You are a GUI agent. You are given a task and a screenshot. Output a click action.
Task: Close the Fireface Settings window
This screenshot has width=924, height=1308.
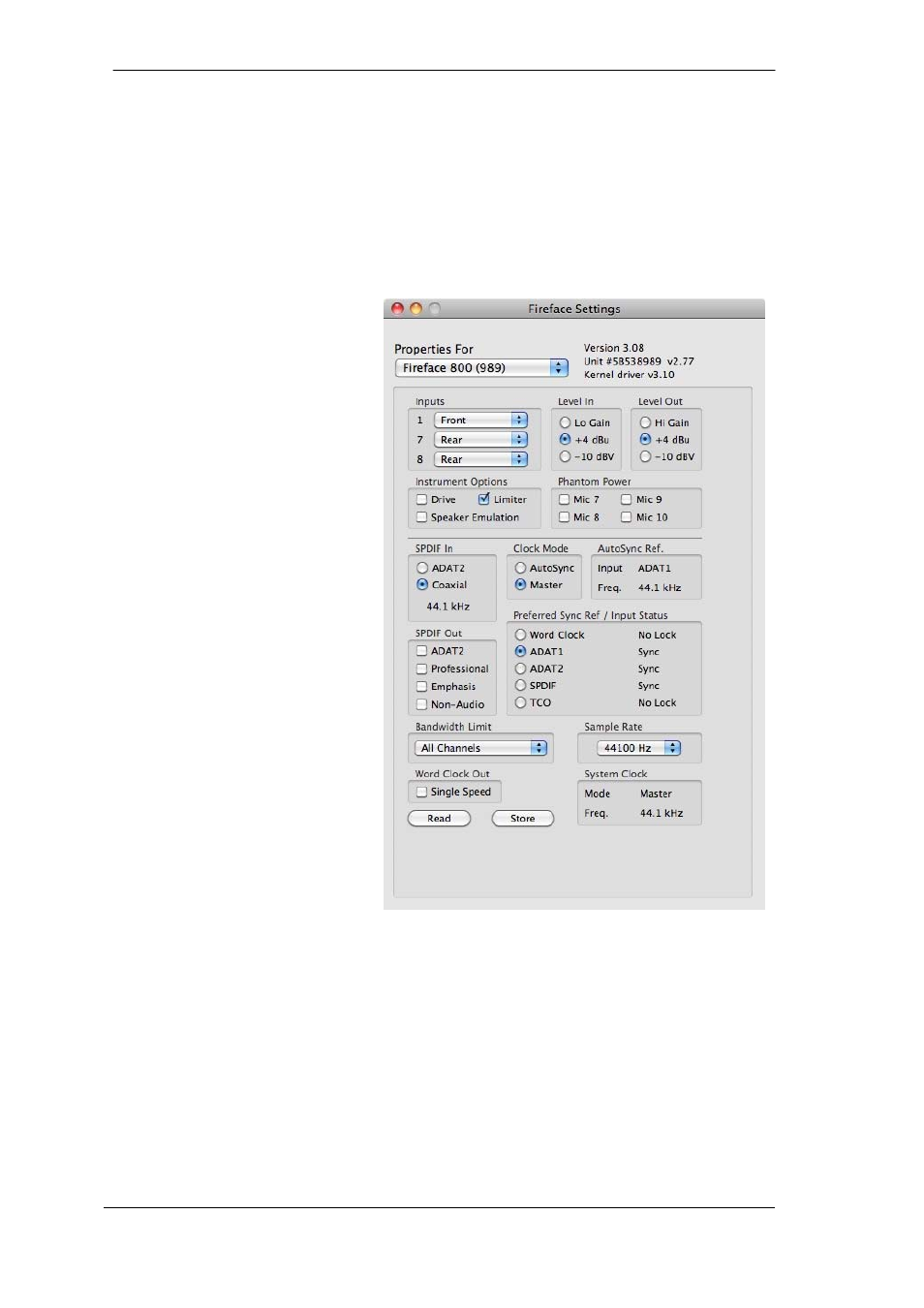397,309
